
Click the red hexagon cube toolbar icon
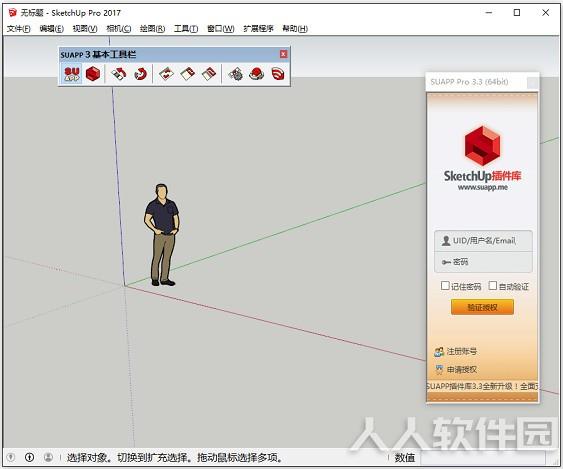[93, 74]
